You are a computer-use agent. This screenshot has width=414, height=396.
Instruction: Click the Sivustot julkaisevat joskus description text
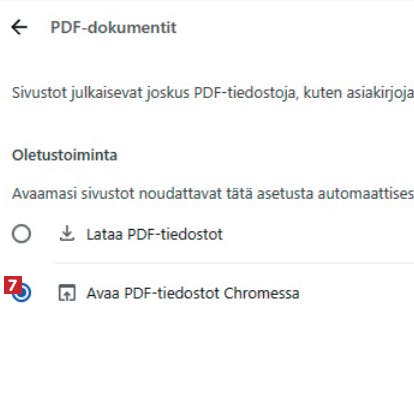pyautogui.click(x=213, y=93)
